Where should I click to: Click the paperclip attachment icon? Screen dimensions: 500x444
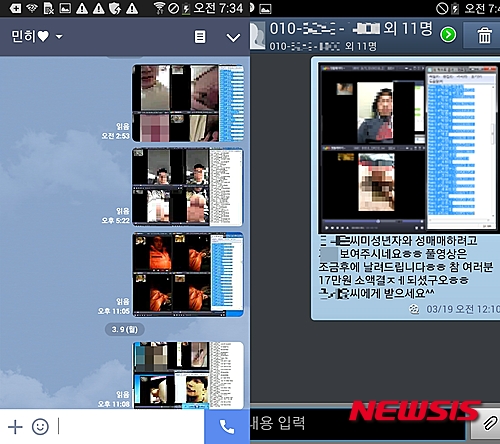point(489,424)
